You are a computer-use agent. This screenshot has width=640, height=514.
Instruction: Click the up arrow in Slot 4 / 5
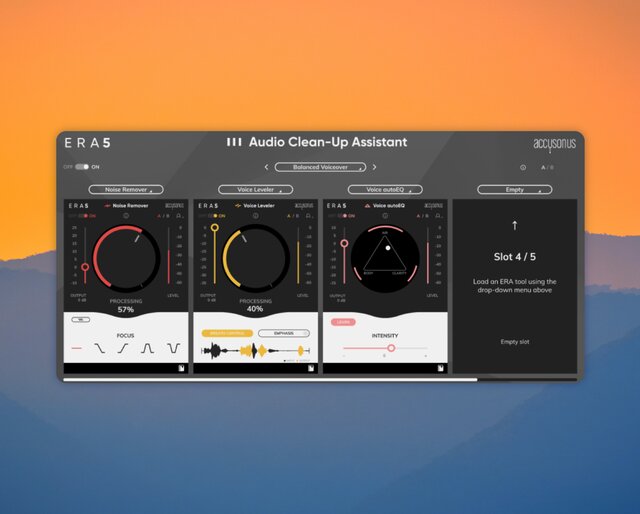pos(515,225)
